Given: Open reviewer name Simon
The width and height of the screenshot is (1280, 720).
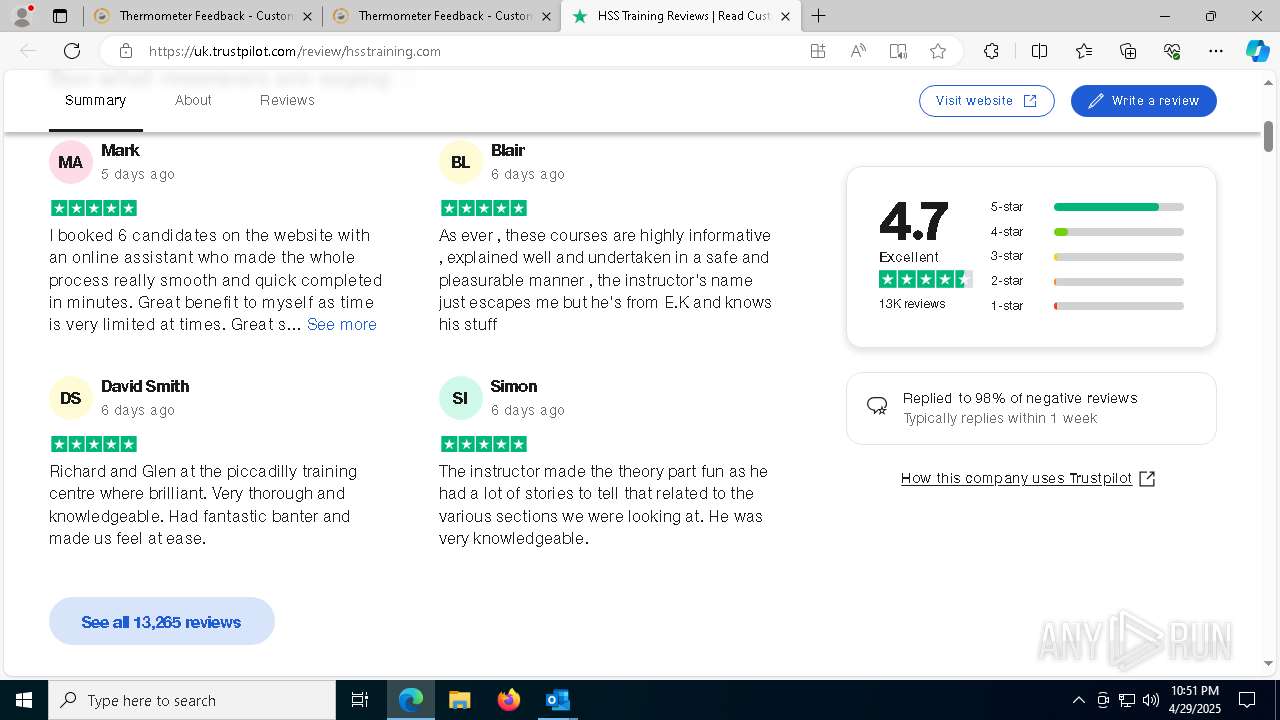Looking at the screenshot, I should coord(514,386).
